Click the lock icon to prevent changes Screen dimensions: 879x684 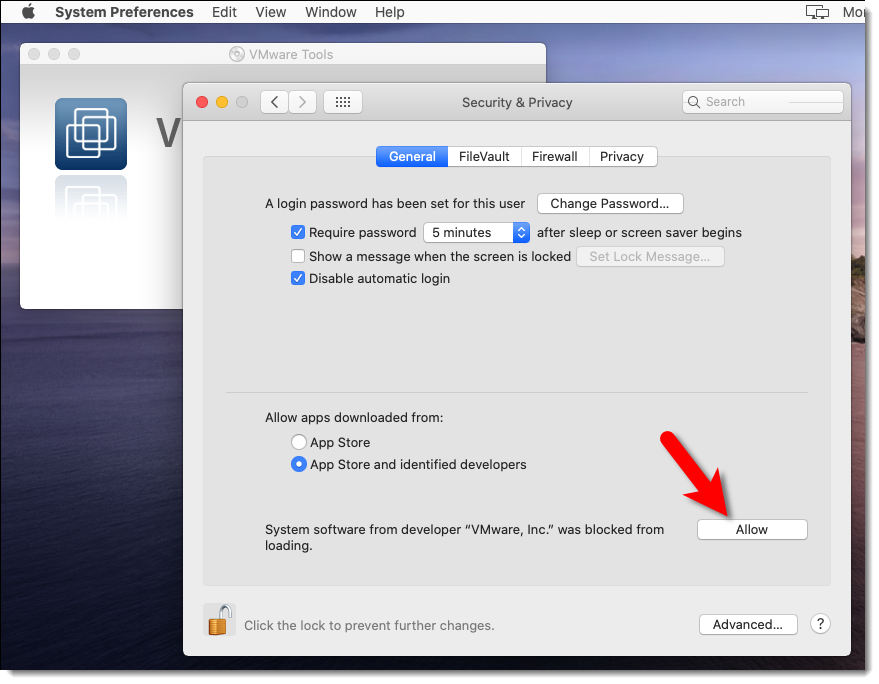click(x=219, y=620)
